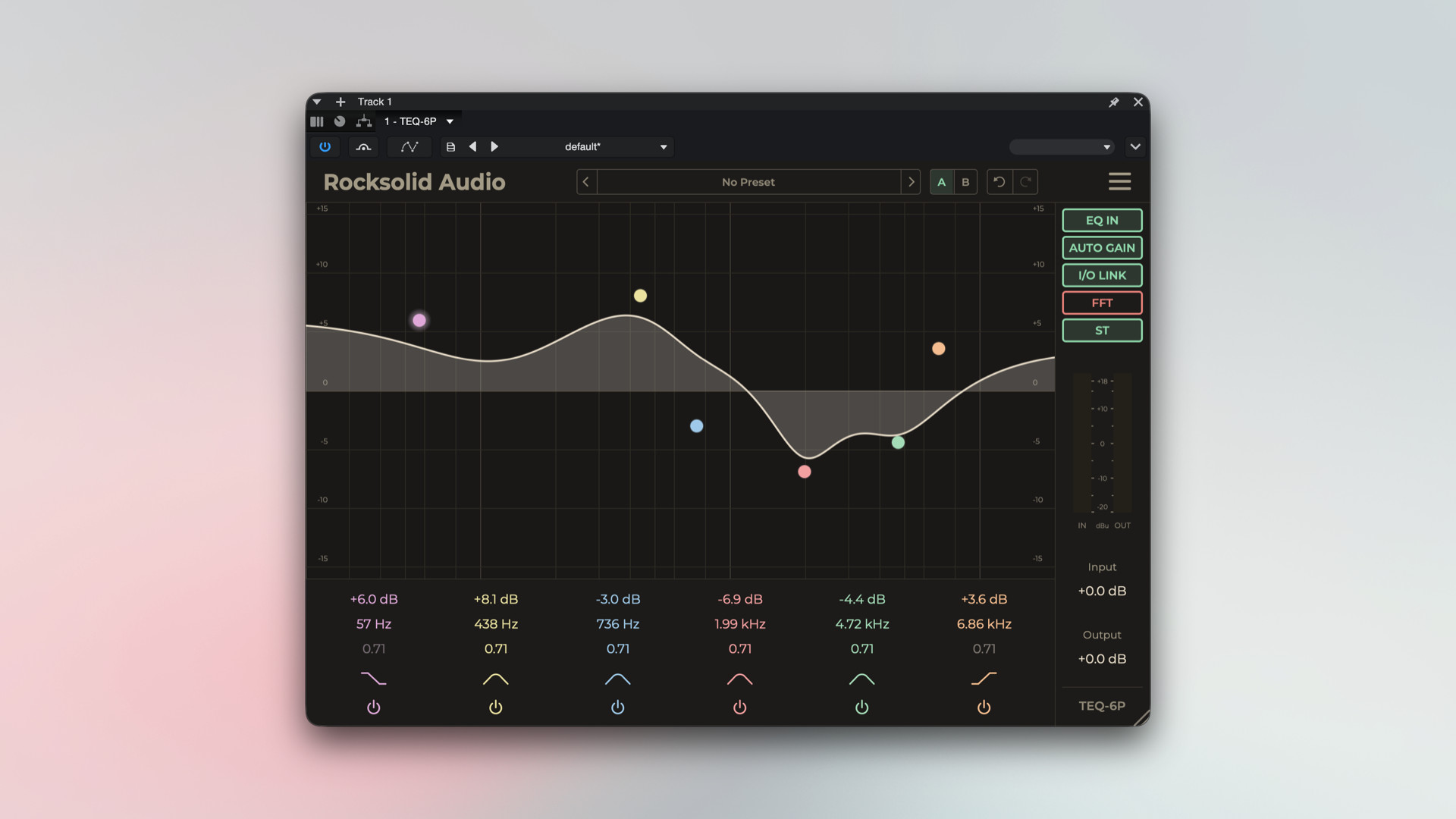
Task: Open the automation curve icon
Action: (x=409, y=146)
